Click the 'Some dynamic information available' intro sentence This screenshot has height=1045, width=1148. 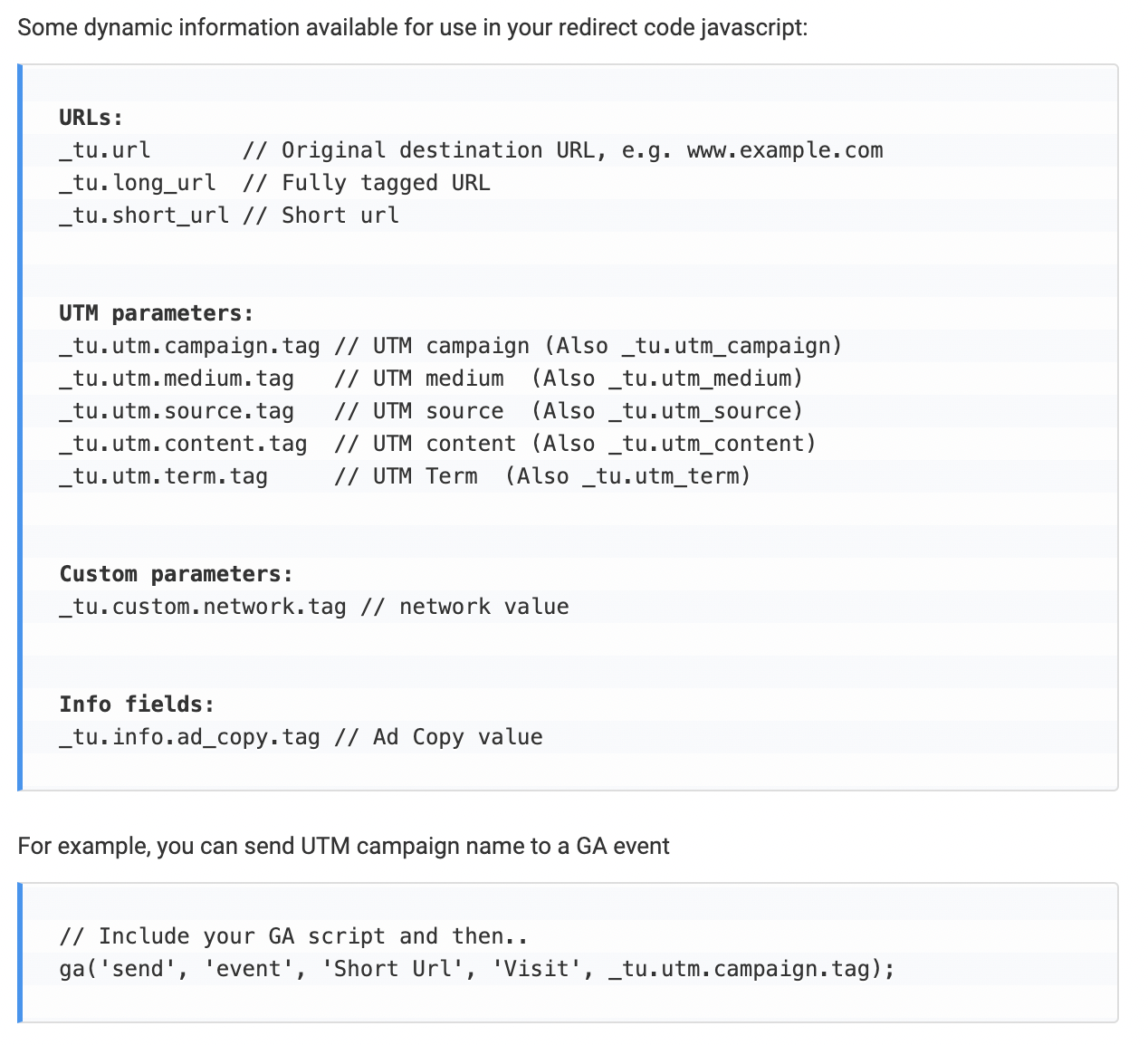pos(413,27)
